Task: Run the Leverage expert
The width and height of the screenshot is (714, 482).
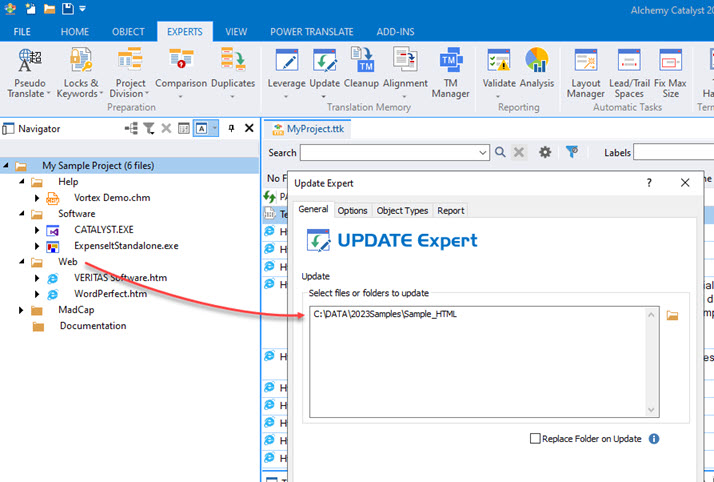Action: point(287,73)
